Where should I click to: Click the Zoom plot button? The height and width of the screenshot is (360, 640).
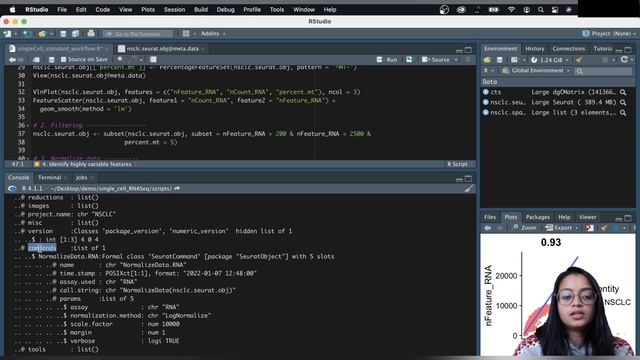(x=524, y=228)
